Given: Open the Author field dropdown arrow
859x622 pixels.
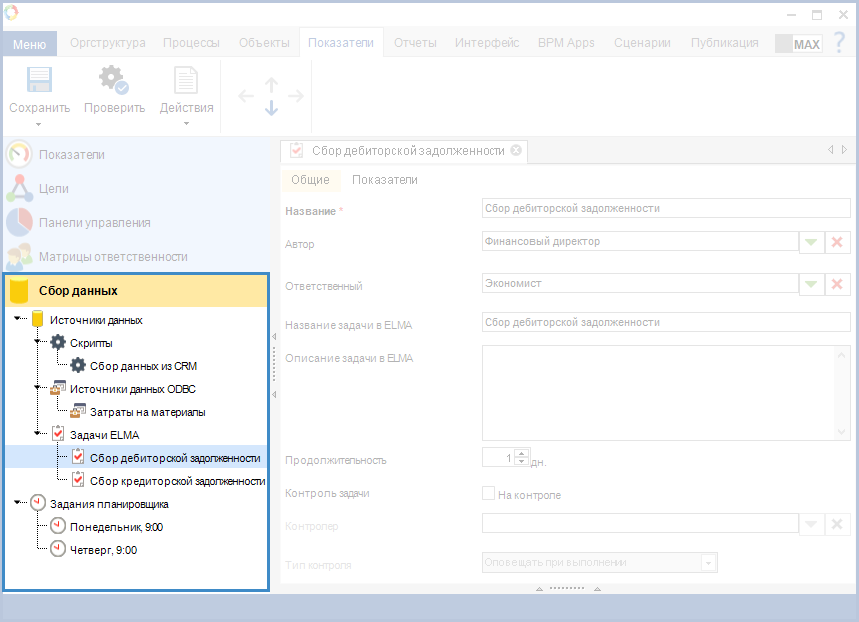Looking at the screenshot, I should click(811, 242).
